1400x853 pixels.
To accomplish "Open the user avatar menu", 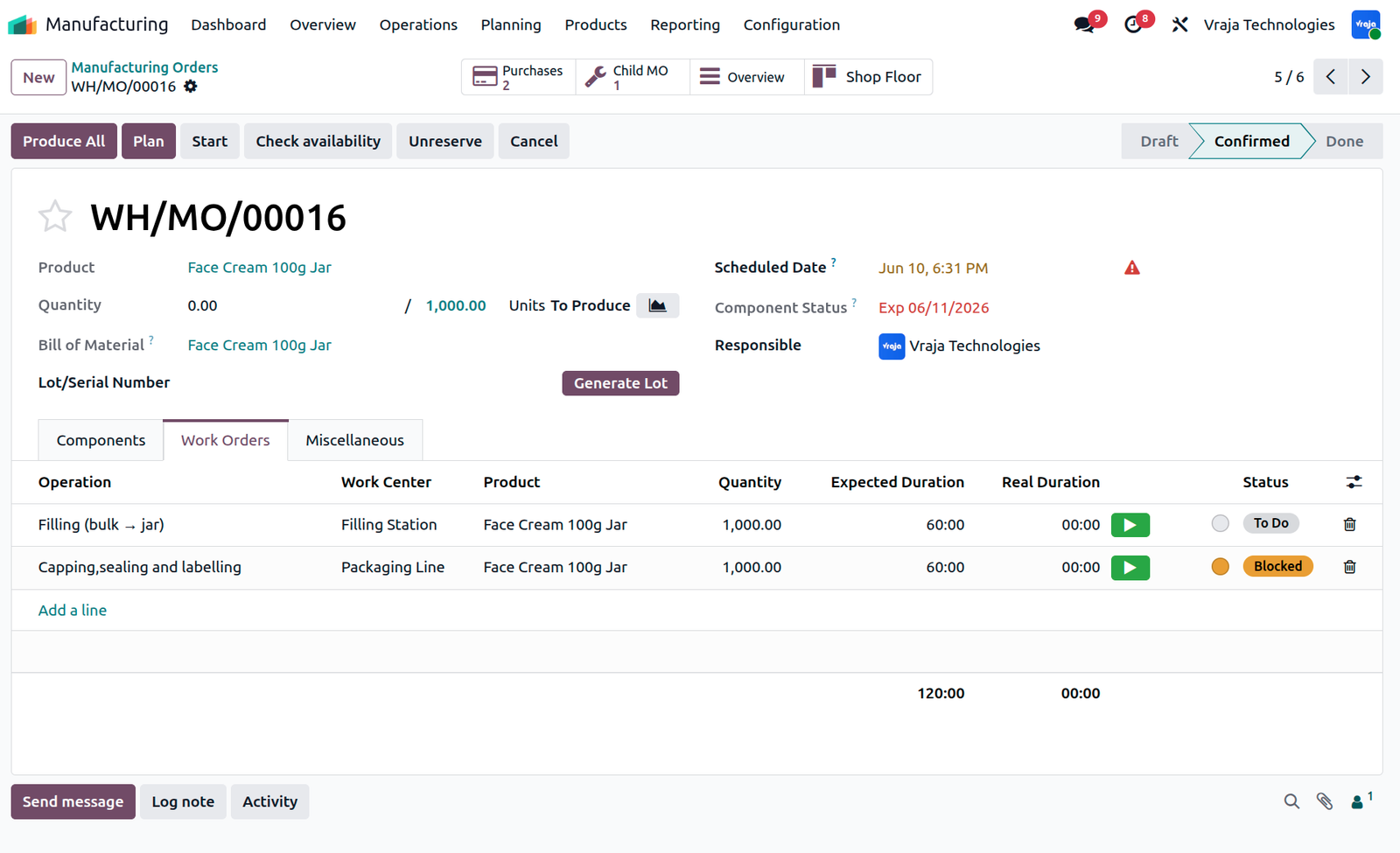I will point(1366,24).
